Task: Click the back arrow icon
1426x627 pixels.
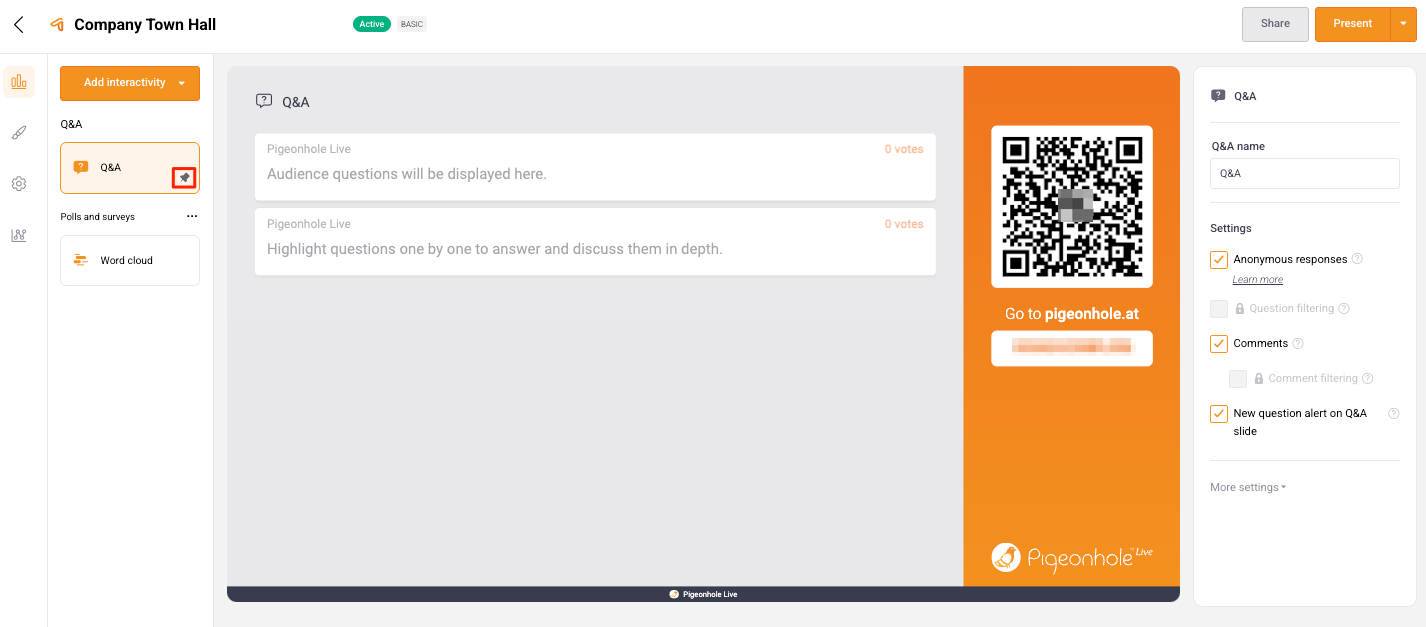Action: (x=19, y=25)
